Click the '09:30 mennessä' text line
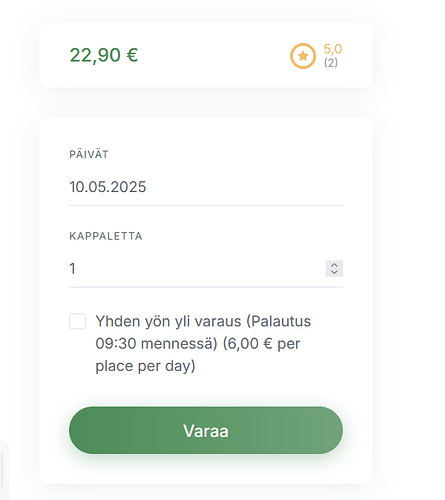Image resolution: width=445 pixels, height=500 pixels. (x=156, y=344)
